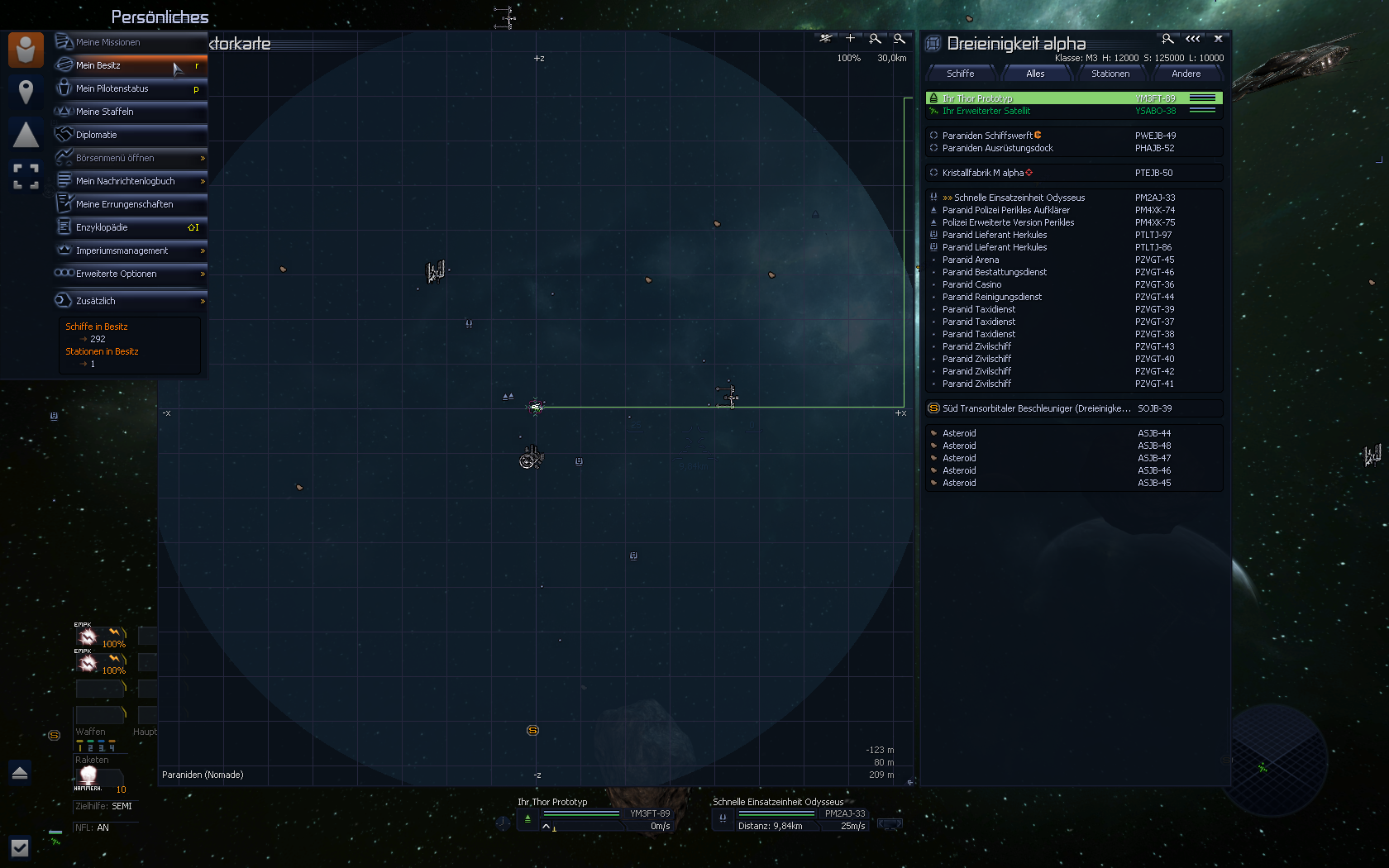Click the jump gate S icon on map
The height and width of the screenshot is (868, 1389).
coord(532,730)
